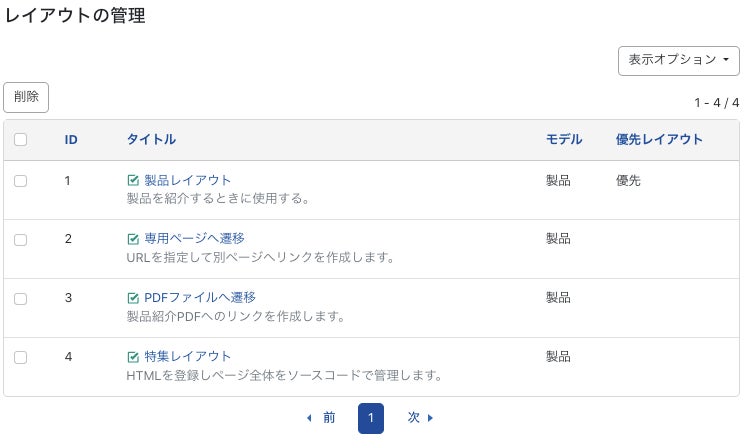
Task: Click the green status icon beside PDFファイルへ遷移
Action: 133,298
